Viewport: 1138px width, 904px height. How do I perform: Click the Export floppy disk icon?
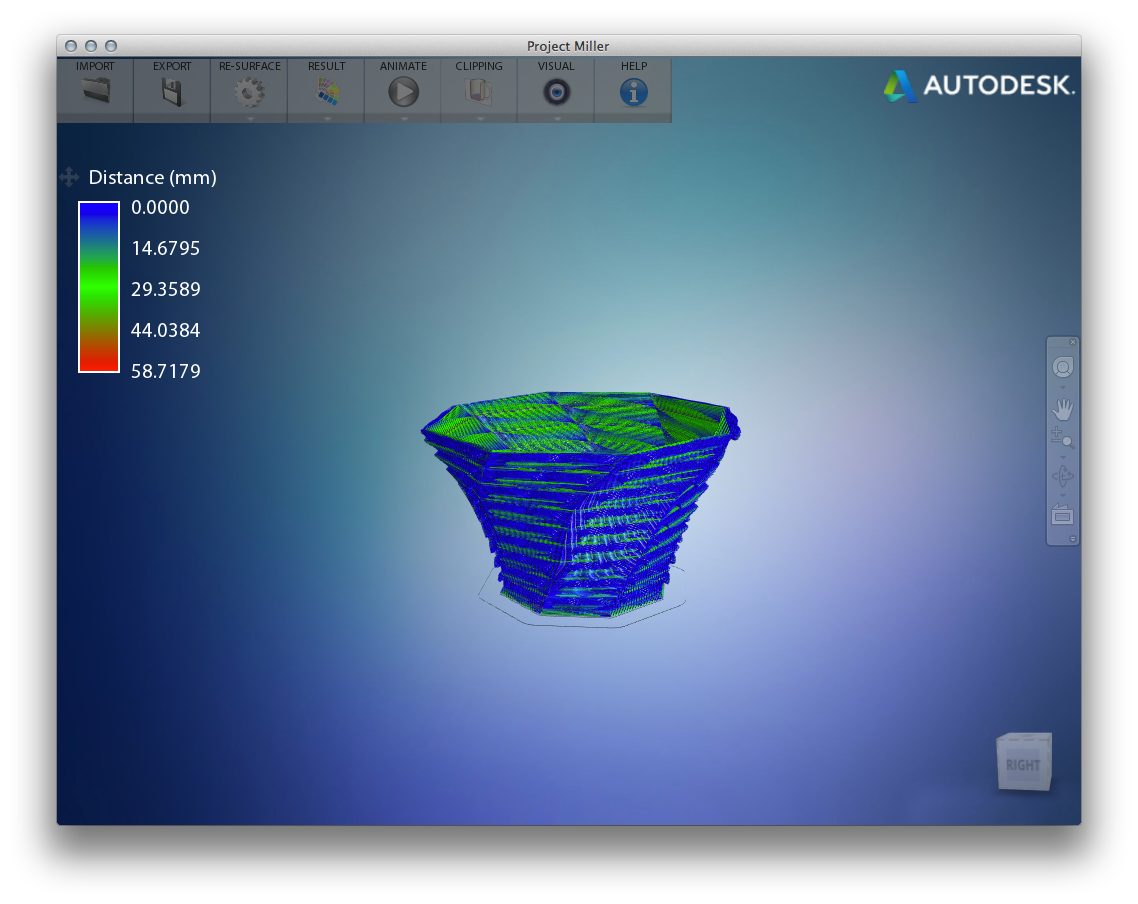(x=172, y=92)
